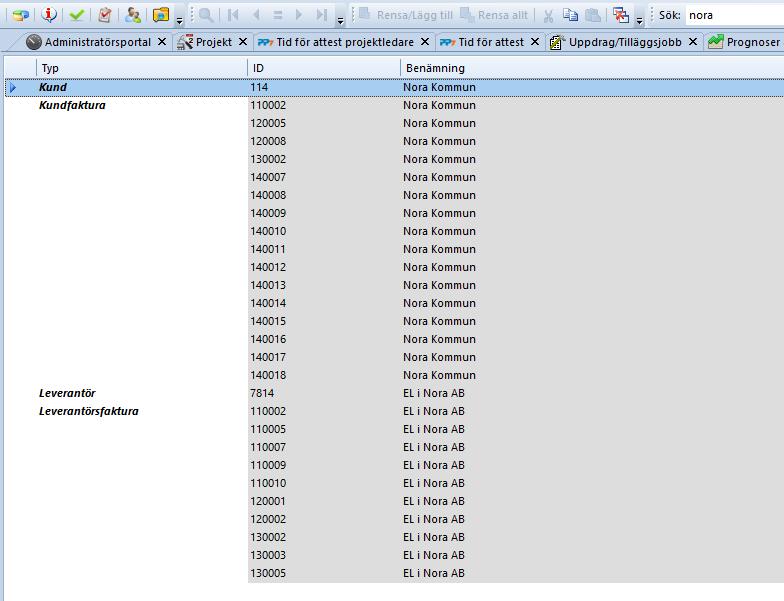
Task: Click the scissors cut icon
Action: pos(548,16)
